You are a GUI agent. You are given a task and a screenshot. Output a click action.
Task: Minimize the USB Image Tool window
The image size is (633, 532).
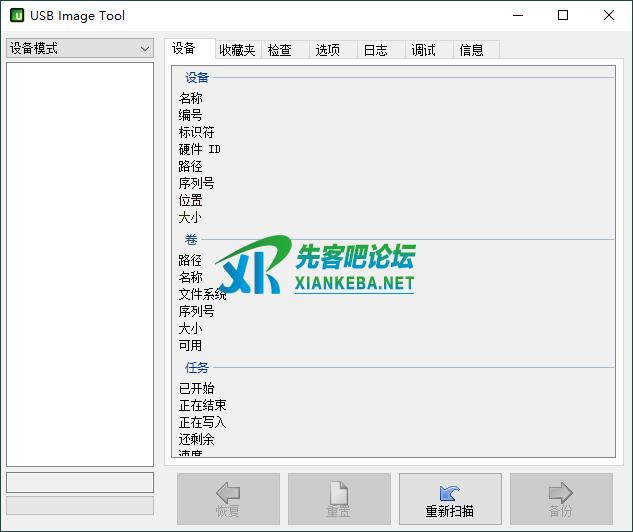[517, 16]
